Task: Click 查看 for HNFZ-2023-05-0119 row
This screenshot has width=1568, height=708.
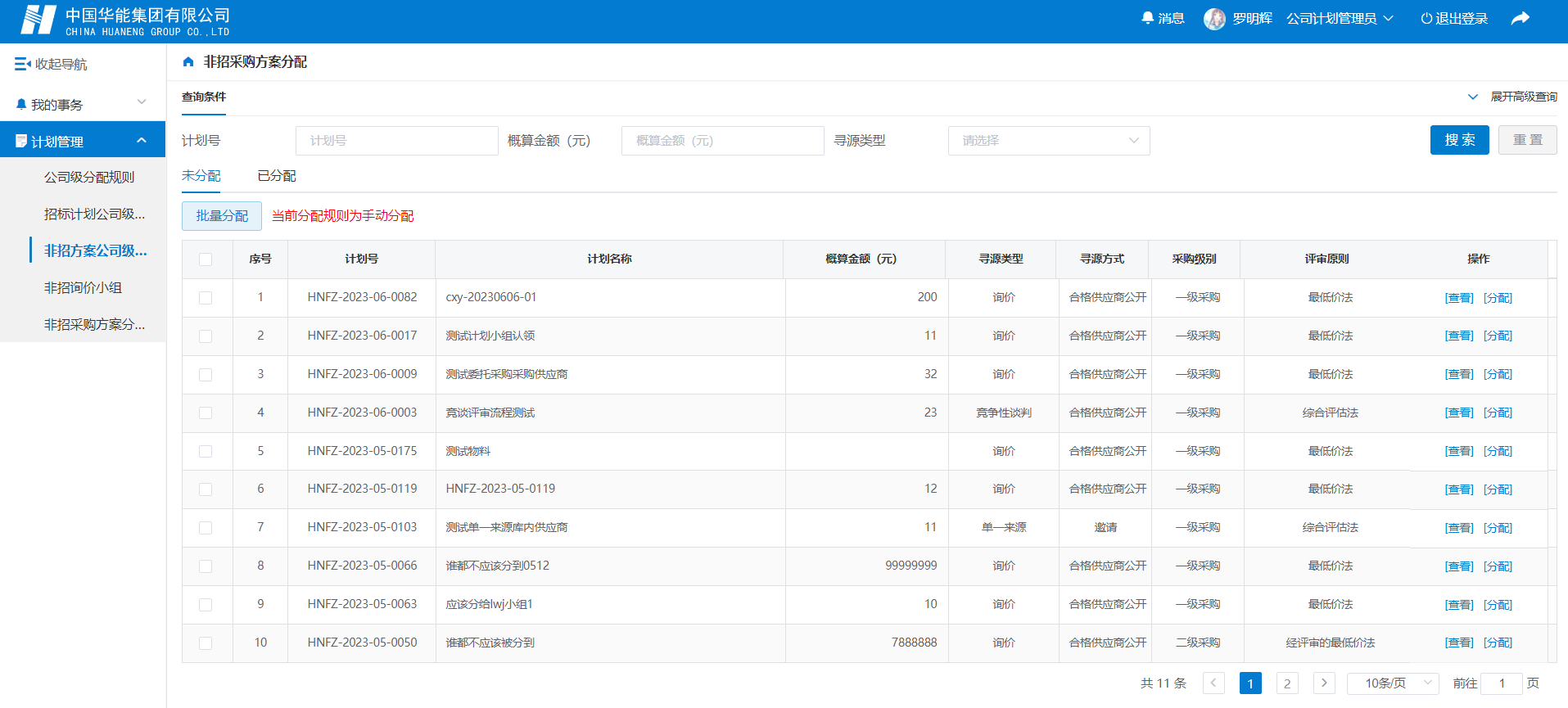Action: click(1459, 489)
